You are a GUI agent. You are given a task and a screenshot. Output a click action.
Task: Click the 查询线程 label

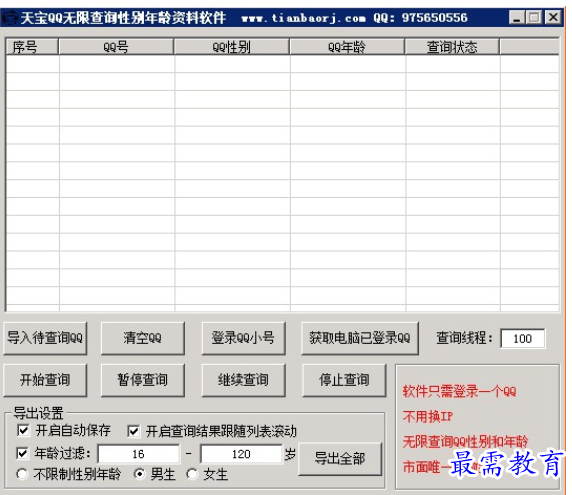click(464, 338)
